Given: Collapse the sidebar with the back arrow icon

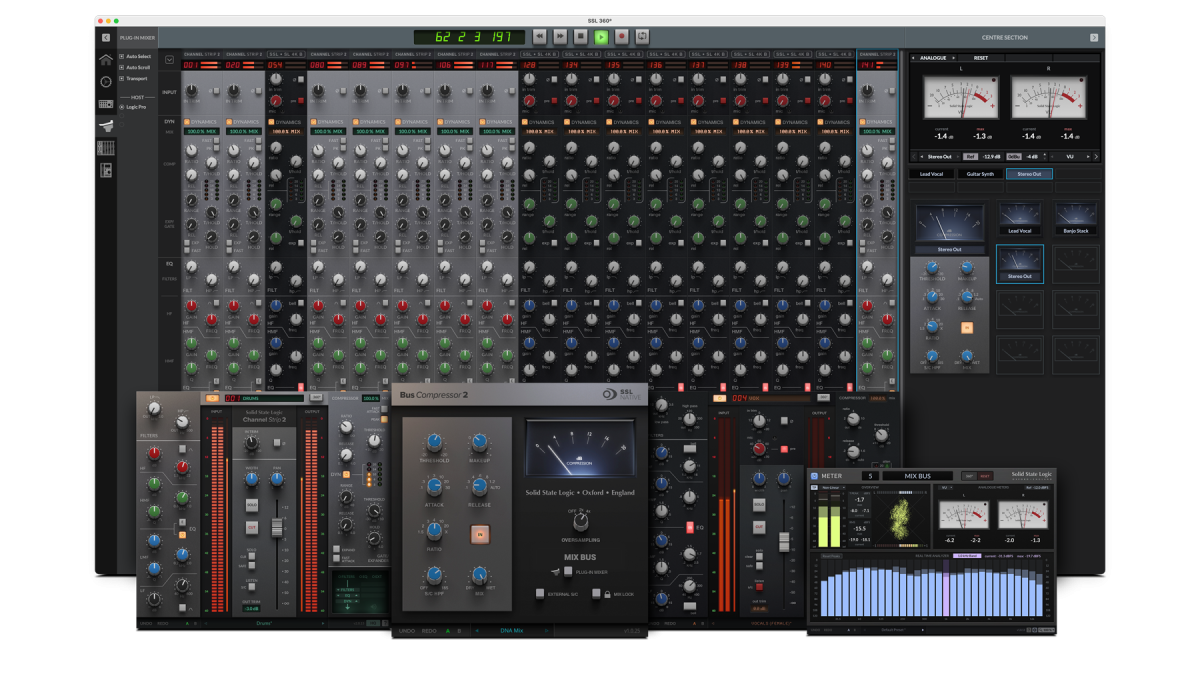Looking at the screenshot, I should pos(106,37).
